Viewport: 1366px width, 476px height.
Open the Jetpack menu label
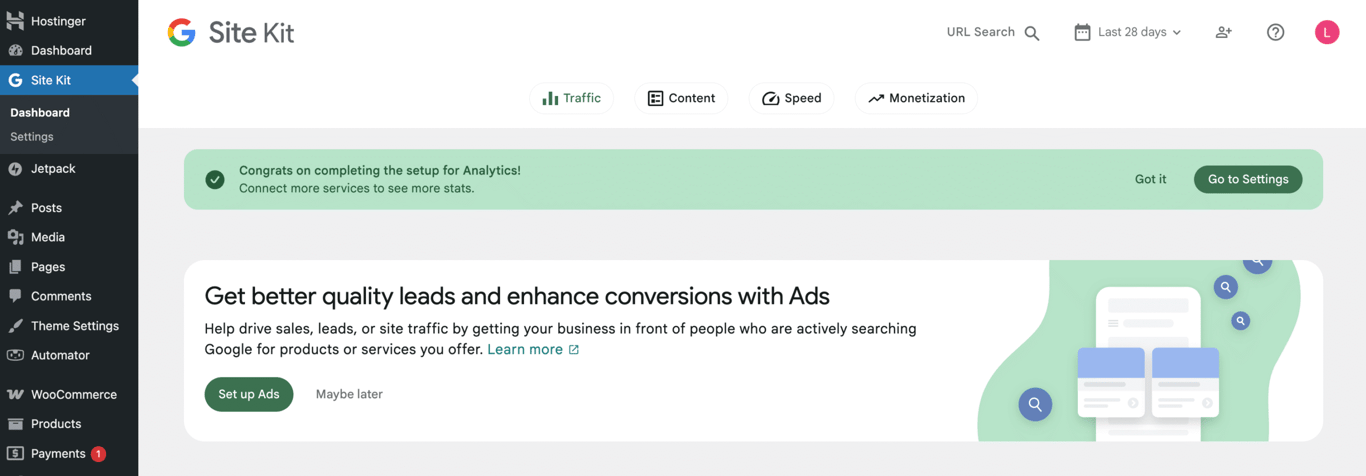(x=53, y=169)
